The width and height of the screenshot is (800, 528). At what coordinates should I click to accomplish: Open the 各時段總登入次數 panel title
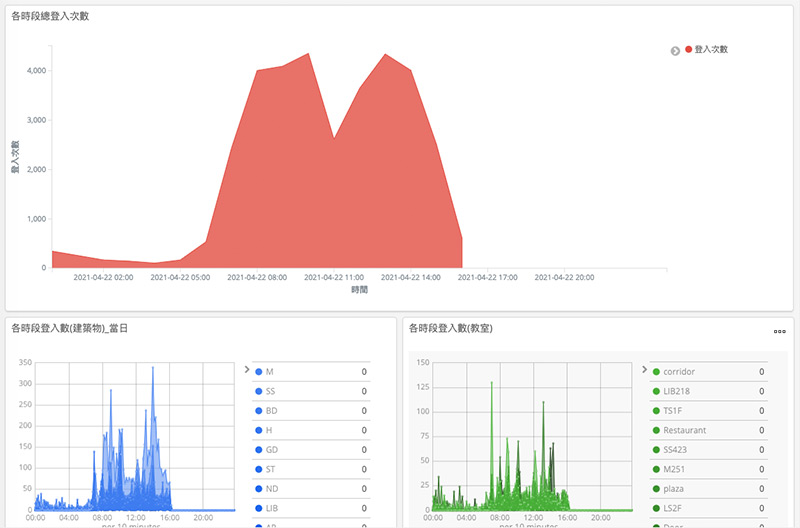50,16
